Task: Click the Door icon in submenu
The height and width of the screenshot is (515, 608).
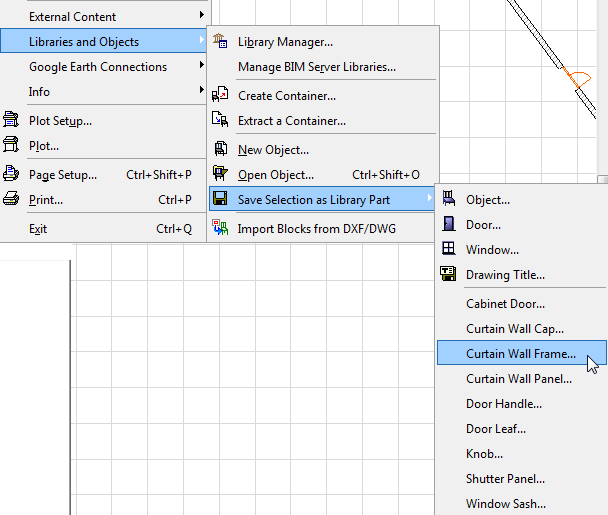Action: 449,224
